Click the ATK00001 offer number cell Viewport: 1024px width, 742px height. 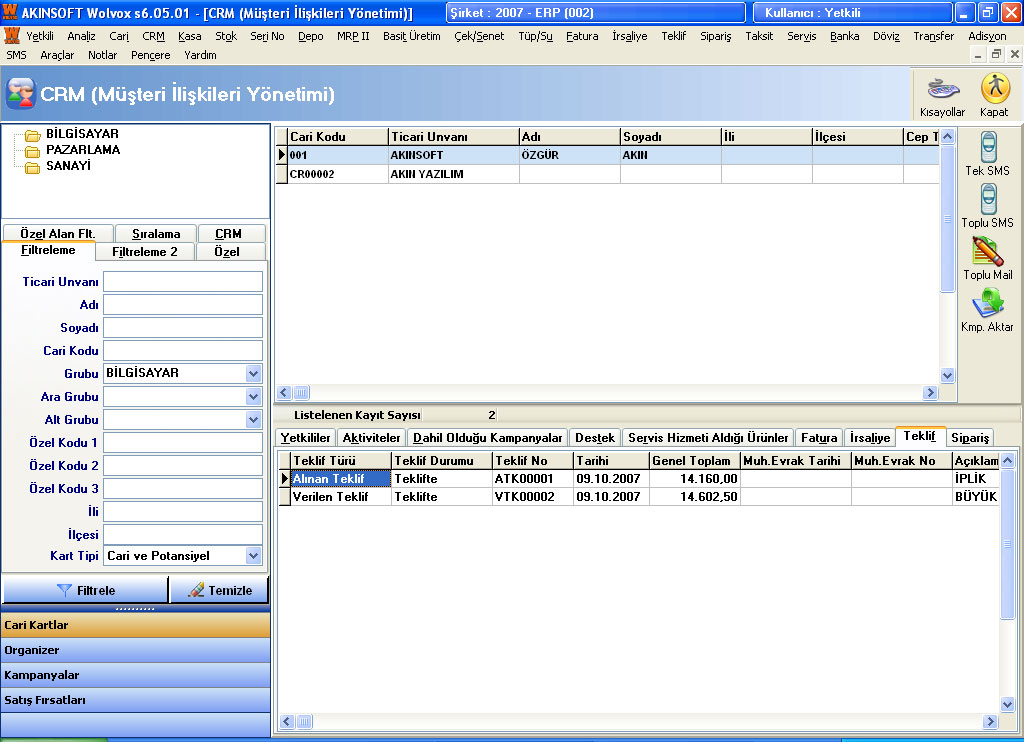(532, 479)
